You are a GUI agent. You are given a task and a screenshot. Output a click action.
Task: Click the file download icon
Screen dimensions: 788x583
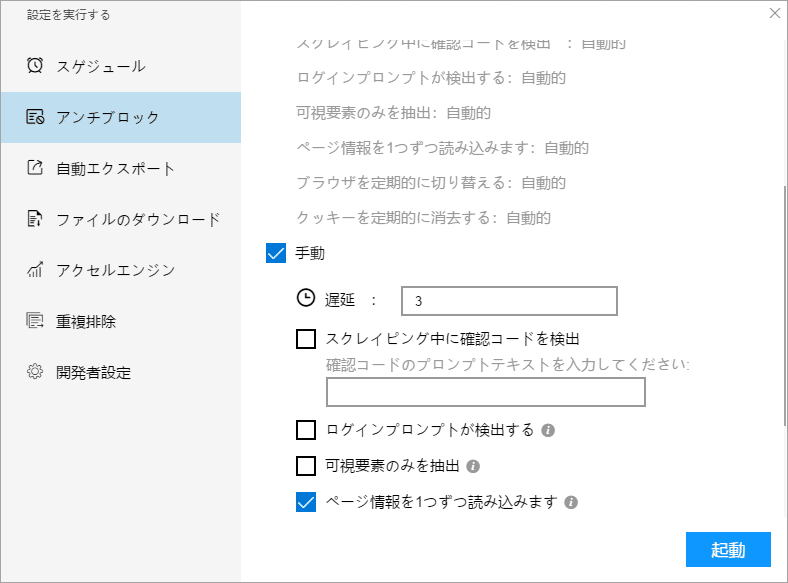[x=35, y=219]
